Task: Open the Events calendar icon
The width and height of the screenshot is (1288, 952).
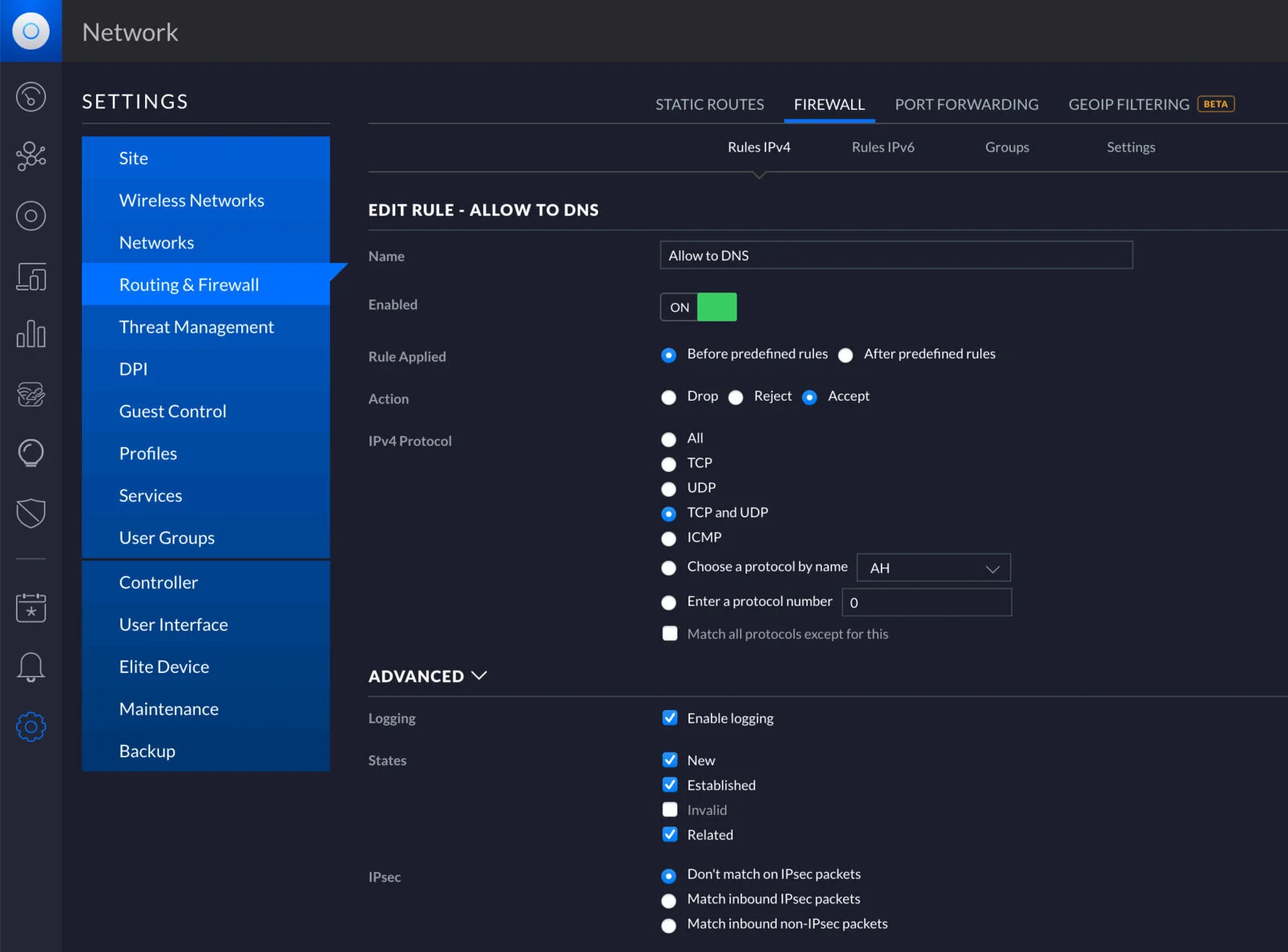Action: point(31,607)
